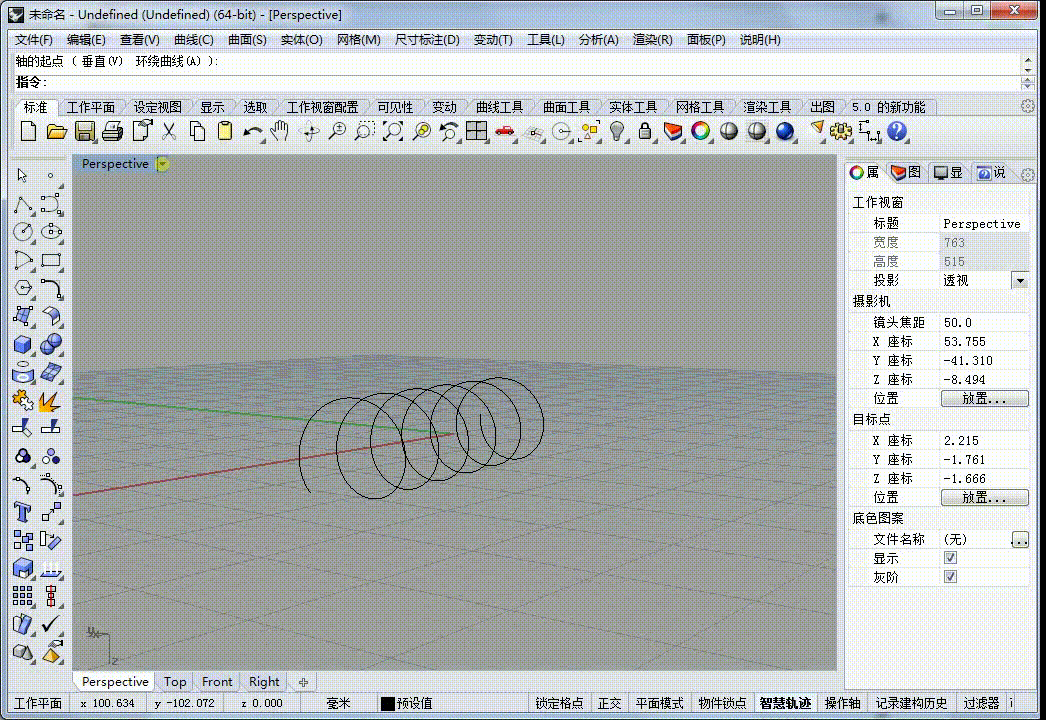Open Perspective viewport title dropdown arrow
Image resolution: width=1046 pixels, height=720 pixels.
163,163
